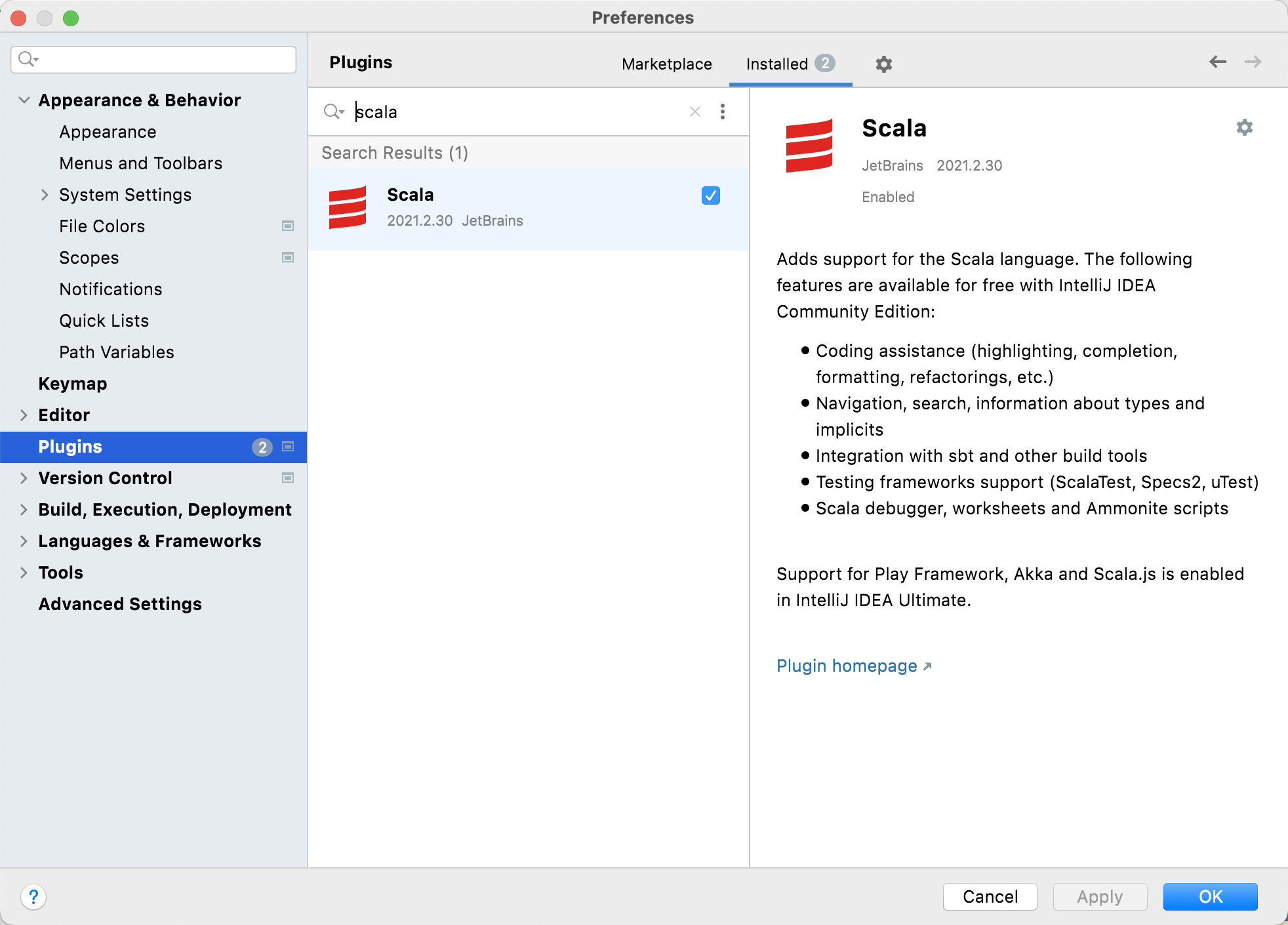
Task: Click the large Scala logo in details pane
Action: click(x=809, y=145)
